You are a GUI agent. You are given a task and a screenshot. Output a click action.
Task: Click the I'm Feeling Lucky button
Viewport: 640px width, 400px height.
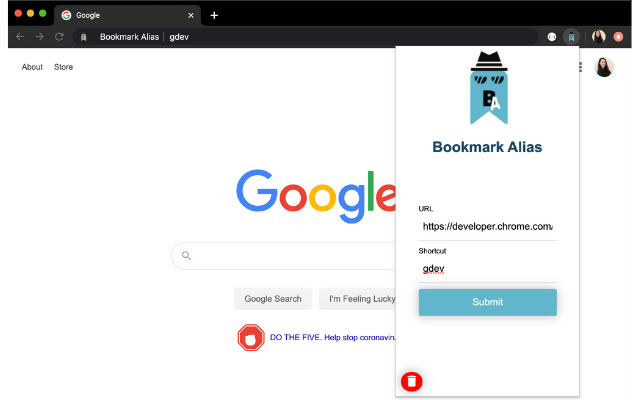coord(358,299)
